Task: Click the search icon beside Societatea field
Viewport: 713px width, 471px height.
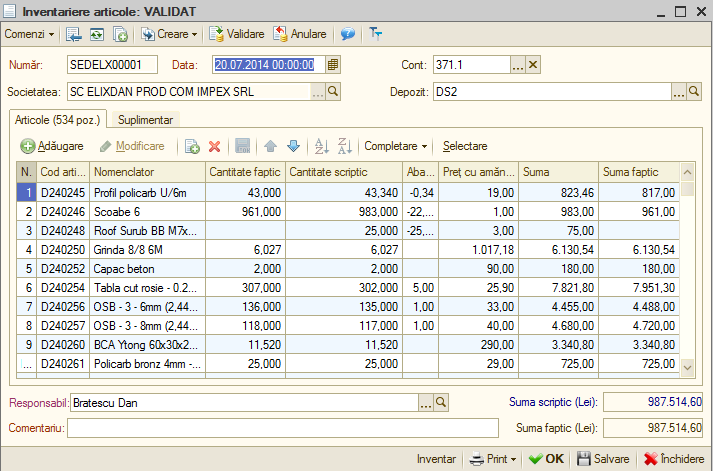Action: 333,91
